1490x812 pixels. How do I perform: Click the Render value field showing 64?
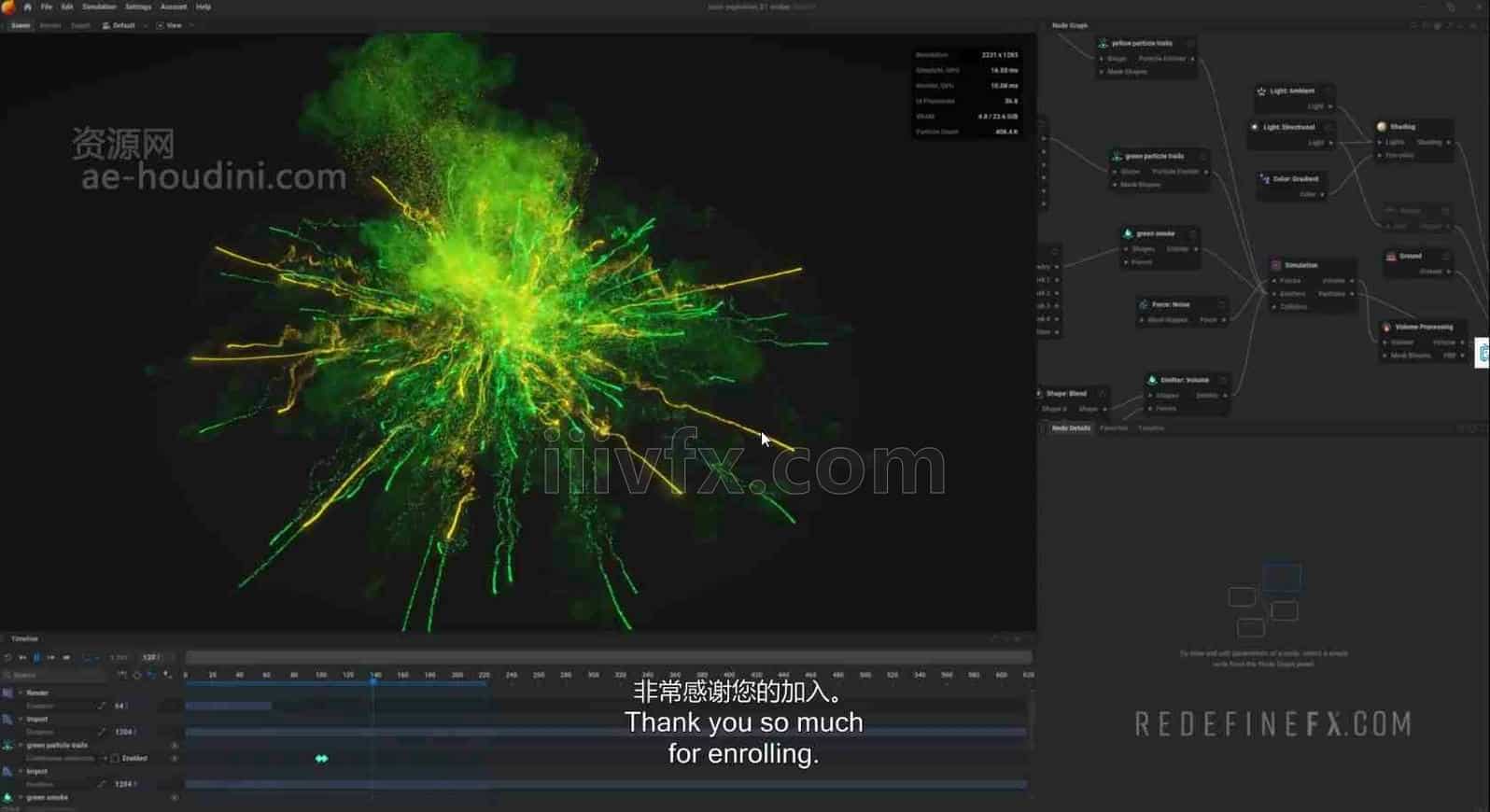point(119,706)
